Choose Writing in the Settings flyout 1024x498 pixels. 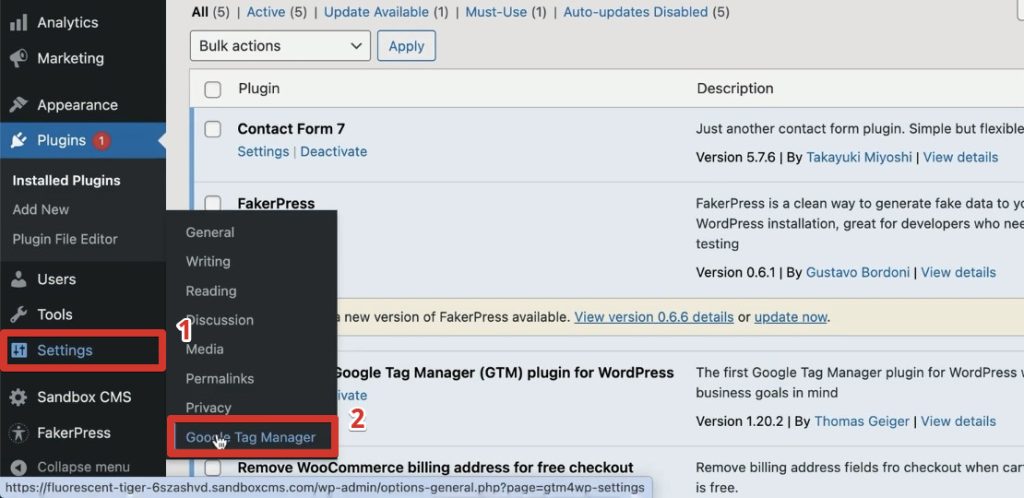pos(208,262)
